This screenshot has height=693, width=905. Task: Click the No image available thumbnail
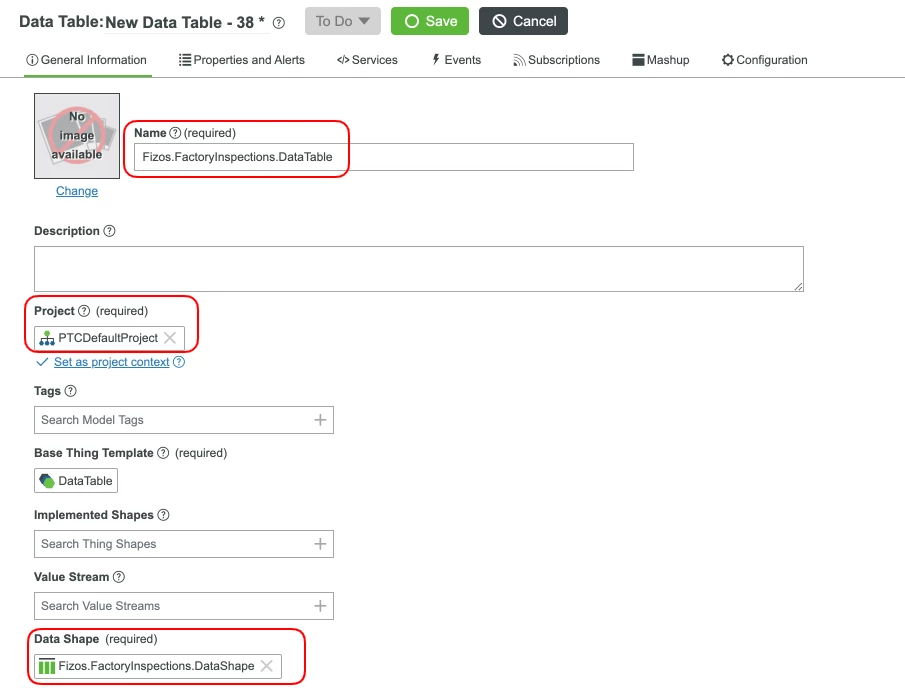pyautogui.click(x=77, y=136)
